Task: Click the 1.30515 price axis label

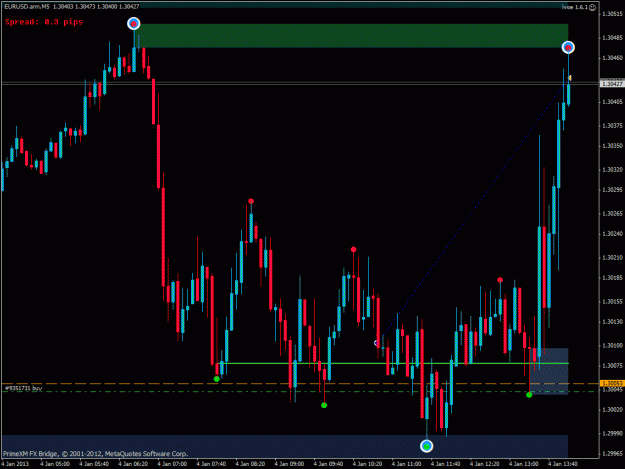Action: pyautogui.click(x=613, y=14)
